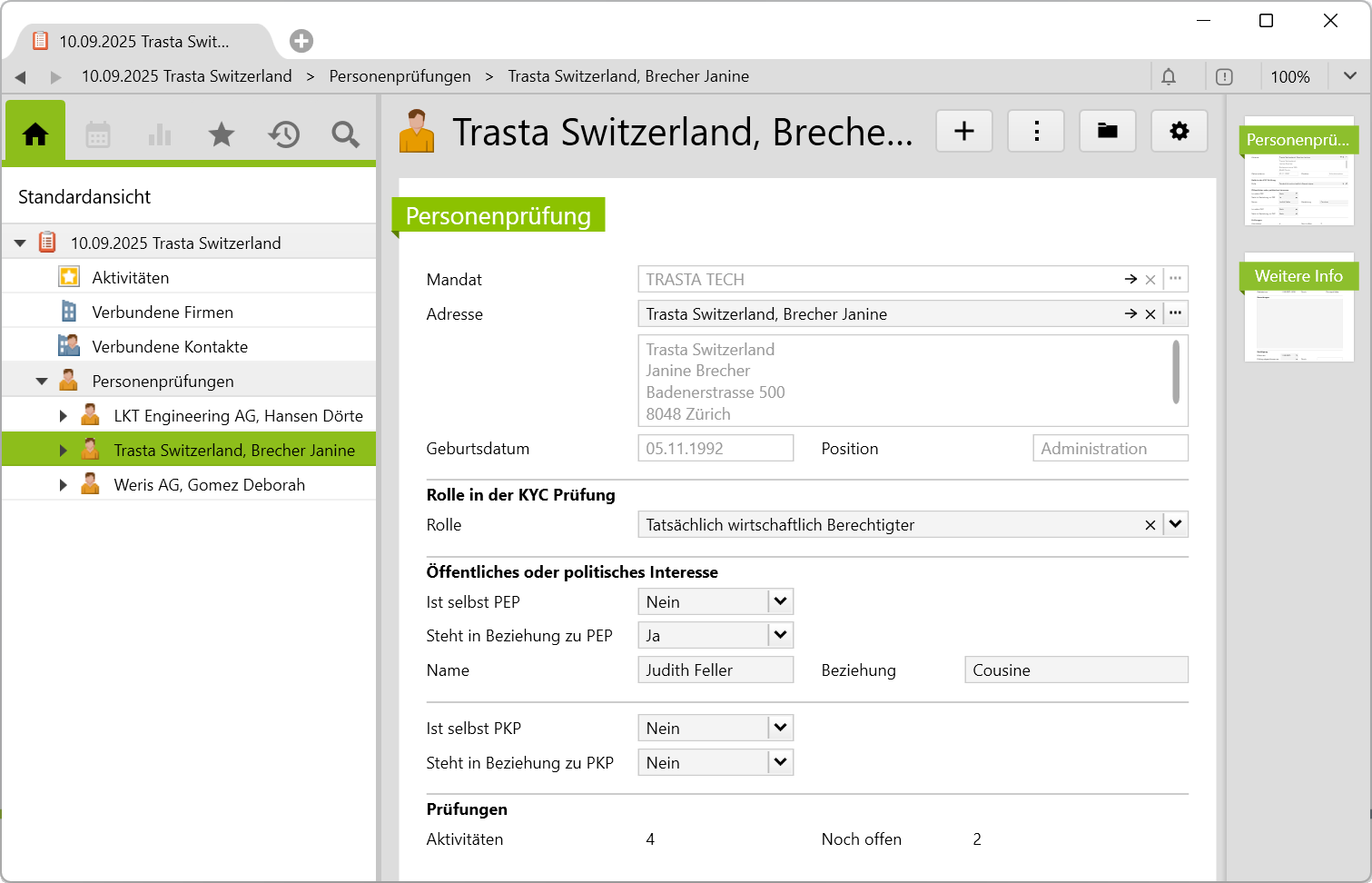The width and height of the screenshot is (1372, 883).
Task: Expand LKT Engineering AG, Hansen Dörte
Action: 63,416
